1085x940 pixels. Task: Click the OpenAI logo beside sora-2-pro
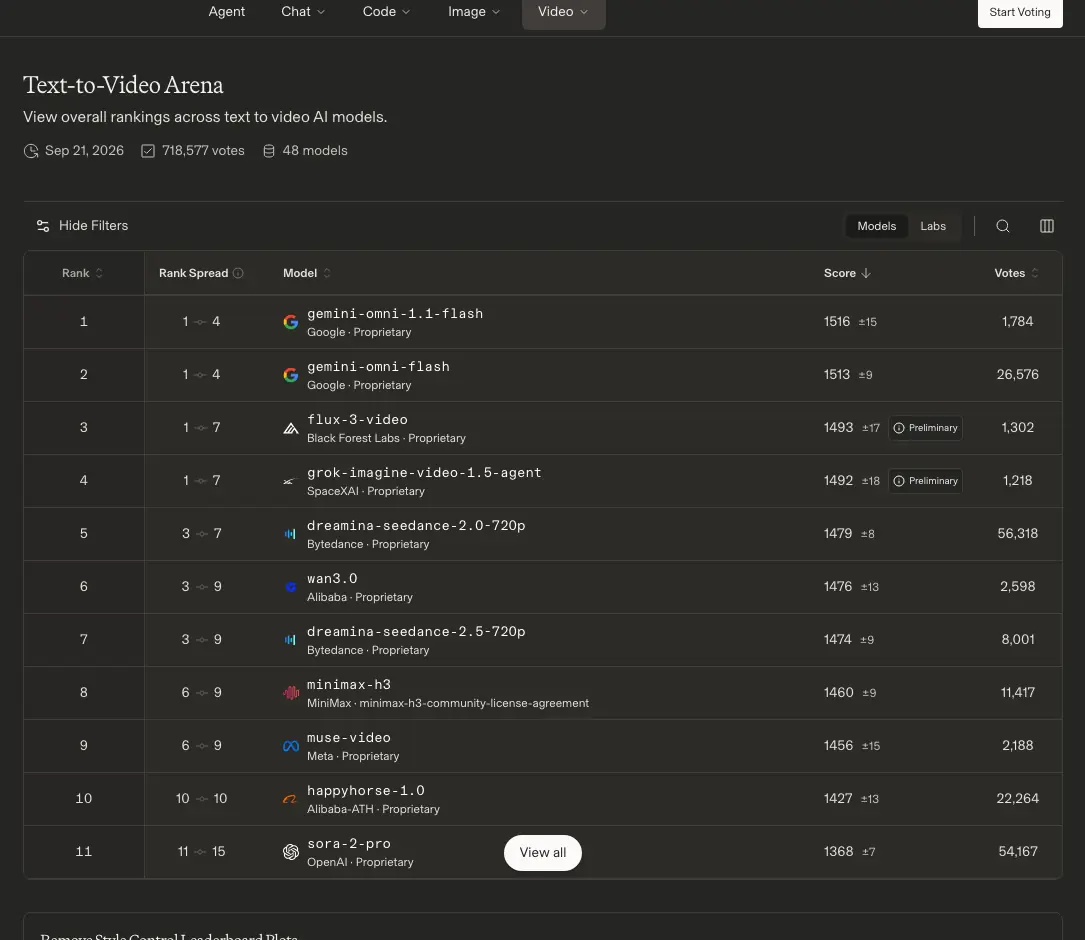(291, 851)
